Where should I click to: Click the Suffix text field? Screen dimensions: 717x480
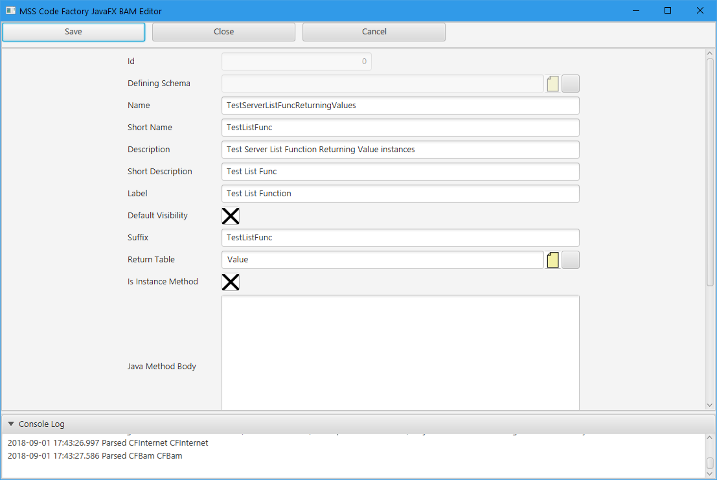pos(400,237)
